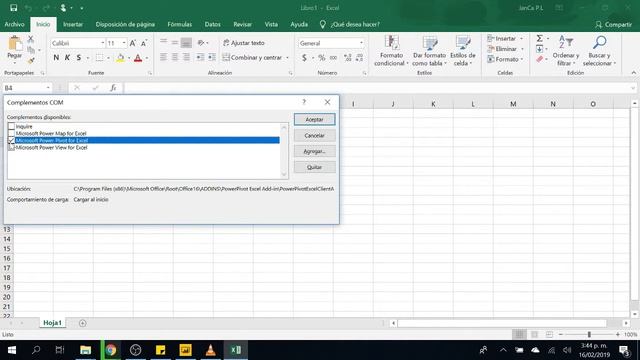Click Aceptar in Complementos COM dialog
The width and height of the screenshot is (640, 360).
(314, 119)
